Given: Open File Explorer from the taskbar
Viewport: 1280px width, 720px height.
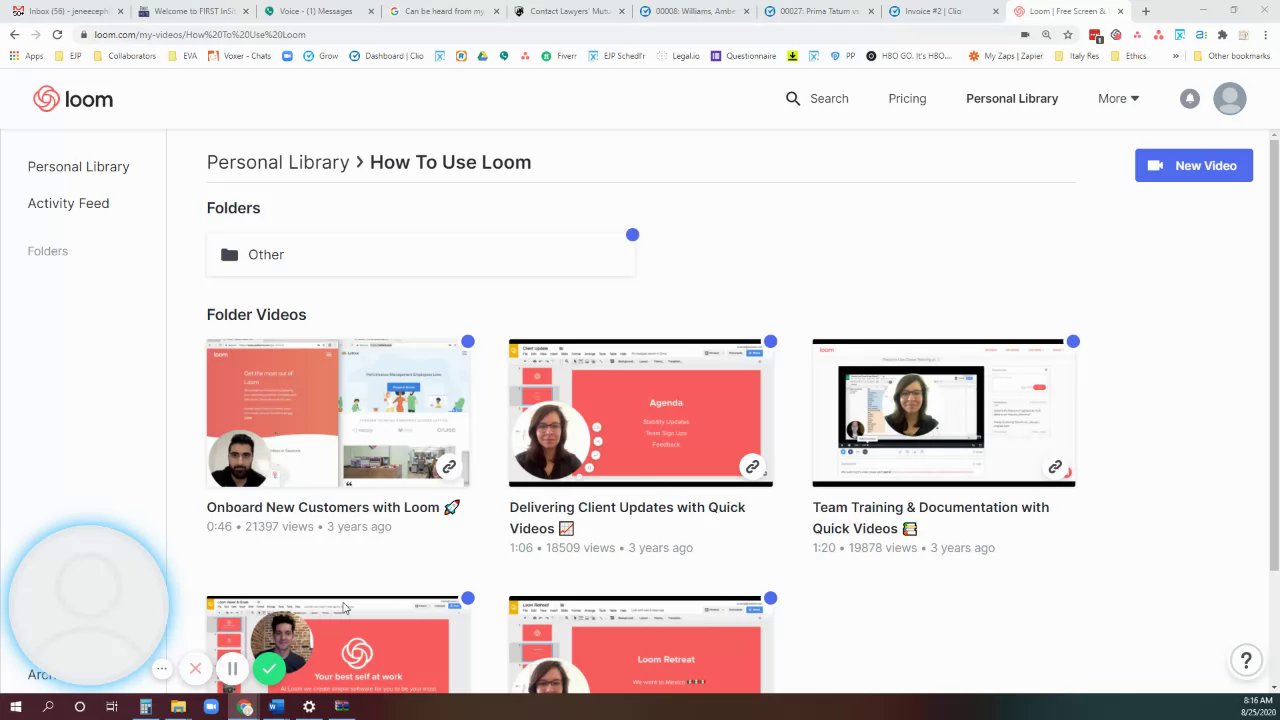Looking at the screenshot, I should [x=178, y=707].
